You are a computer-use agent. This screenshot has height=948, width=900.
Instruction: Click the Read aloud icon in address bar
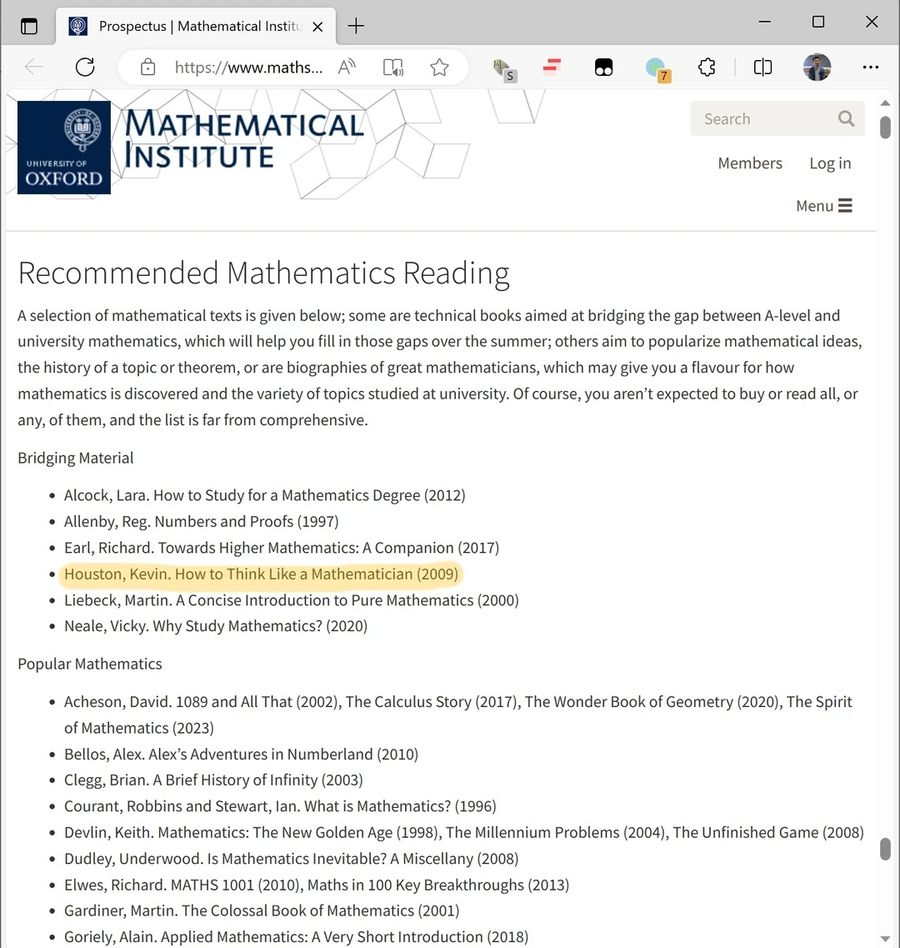pyautogui.click(x=347, y=67)
